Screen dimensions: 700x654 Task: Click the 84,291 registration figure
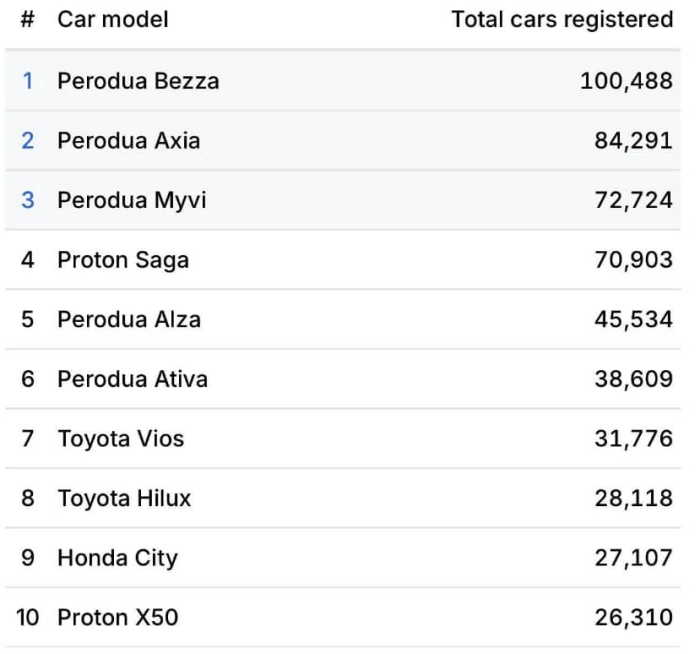click(x=633, y=141)
